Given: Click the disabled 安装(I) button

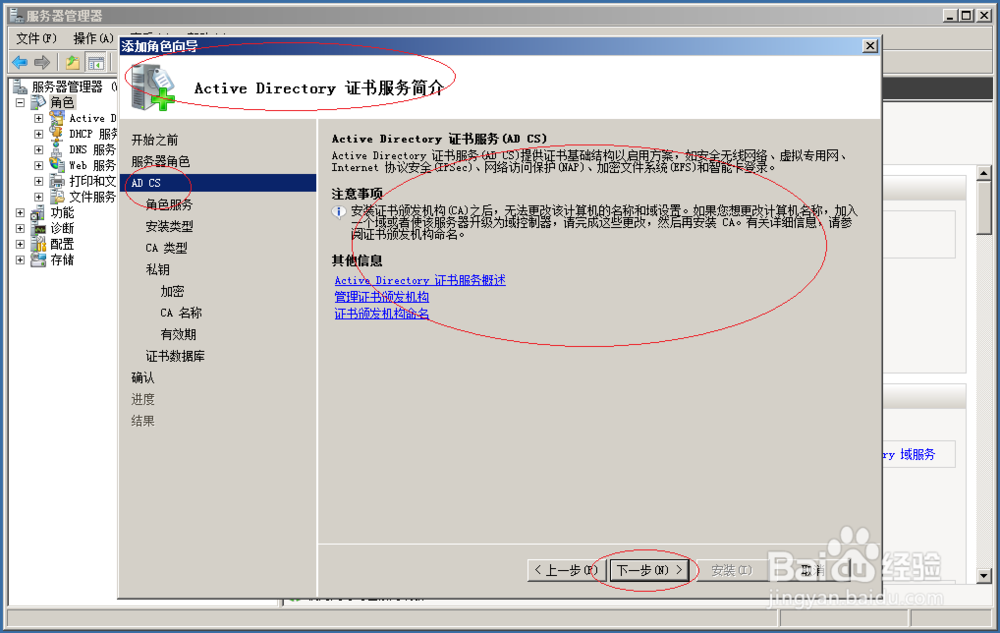Looking at the screenshot, I should [732, 570].
